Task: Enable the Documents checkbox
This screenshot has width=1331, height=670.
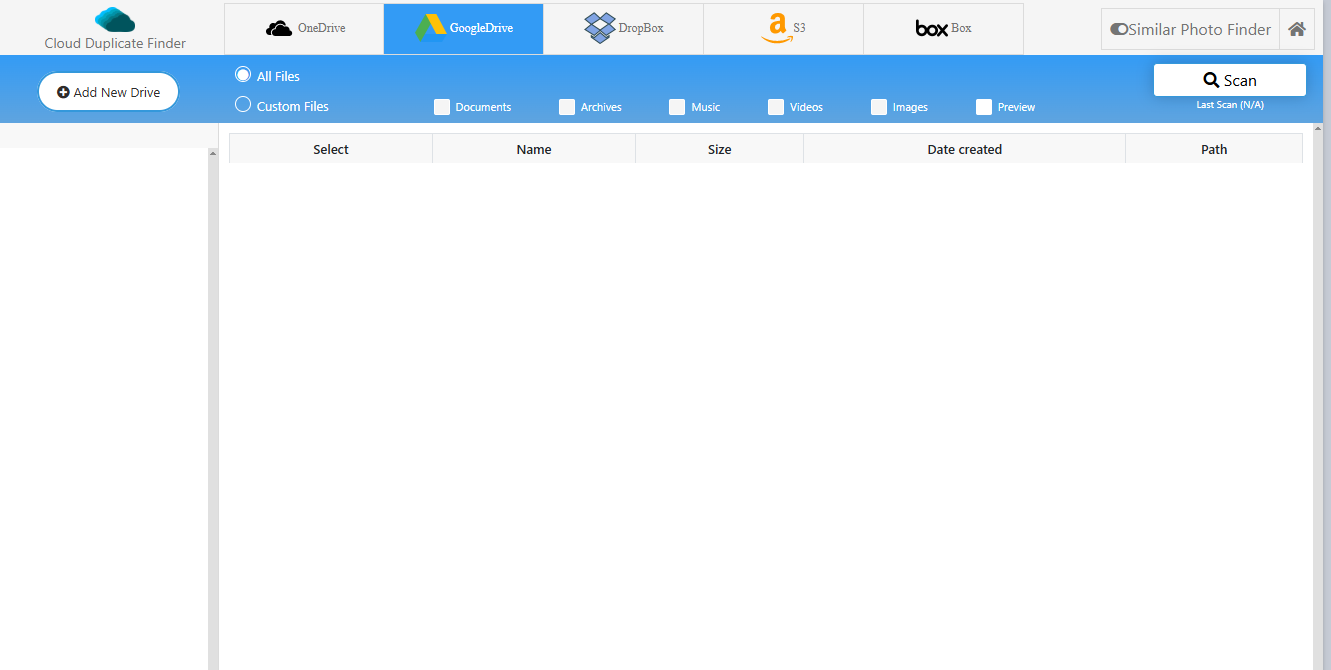Action: [442, 107]
